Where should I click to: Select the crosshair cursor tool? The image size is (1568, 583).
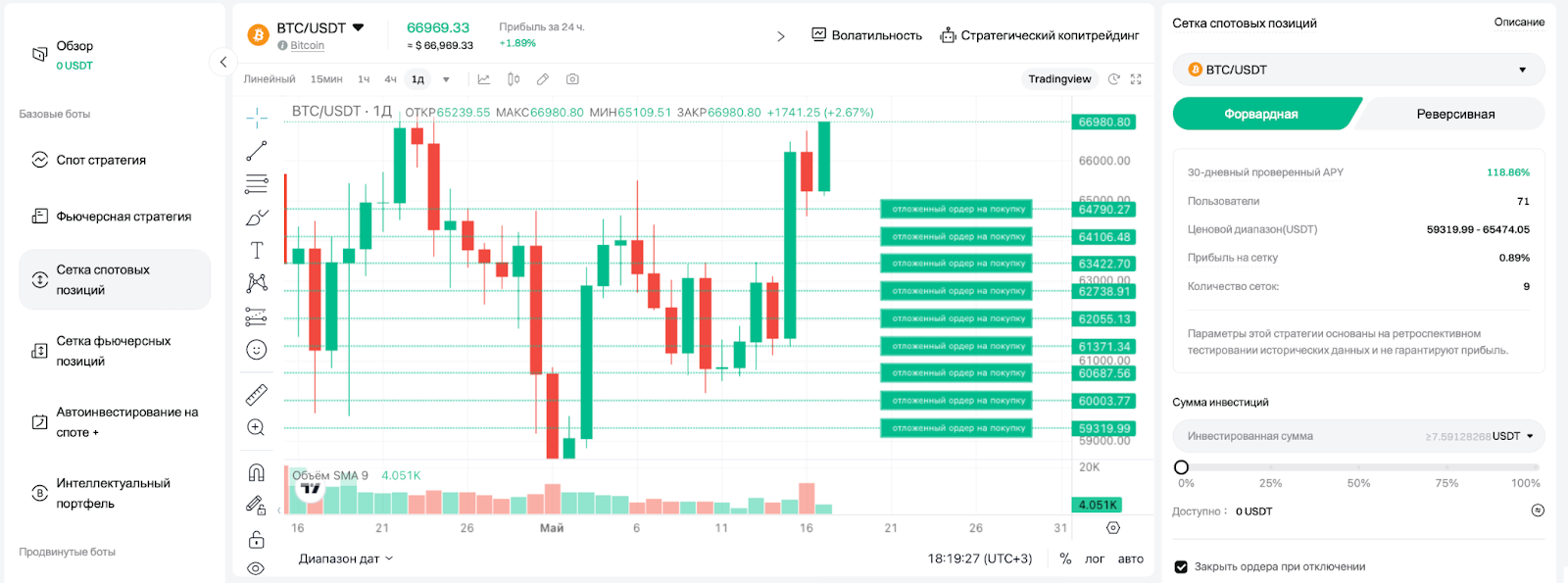click(x=257, y=119)
